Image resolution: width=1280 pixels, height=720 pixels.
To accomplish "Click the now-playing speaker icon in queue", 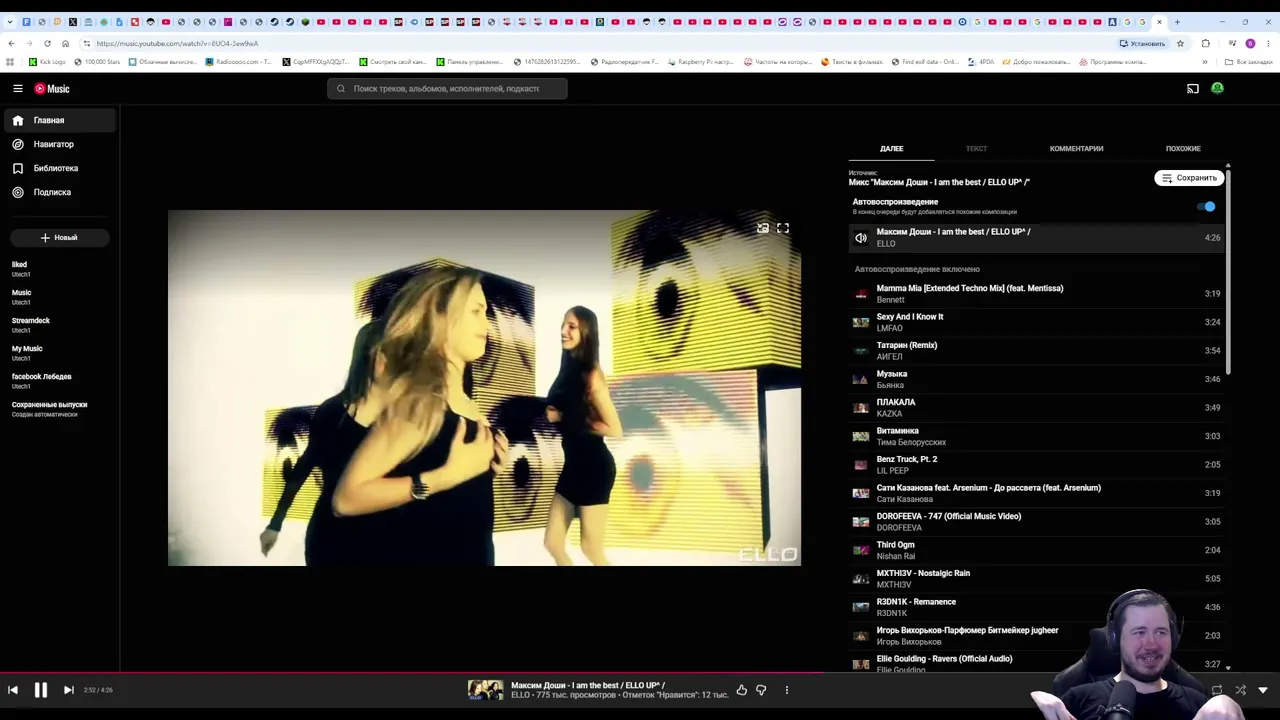I will pyautogui.click(x=861, y=238).
